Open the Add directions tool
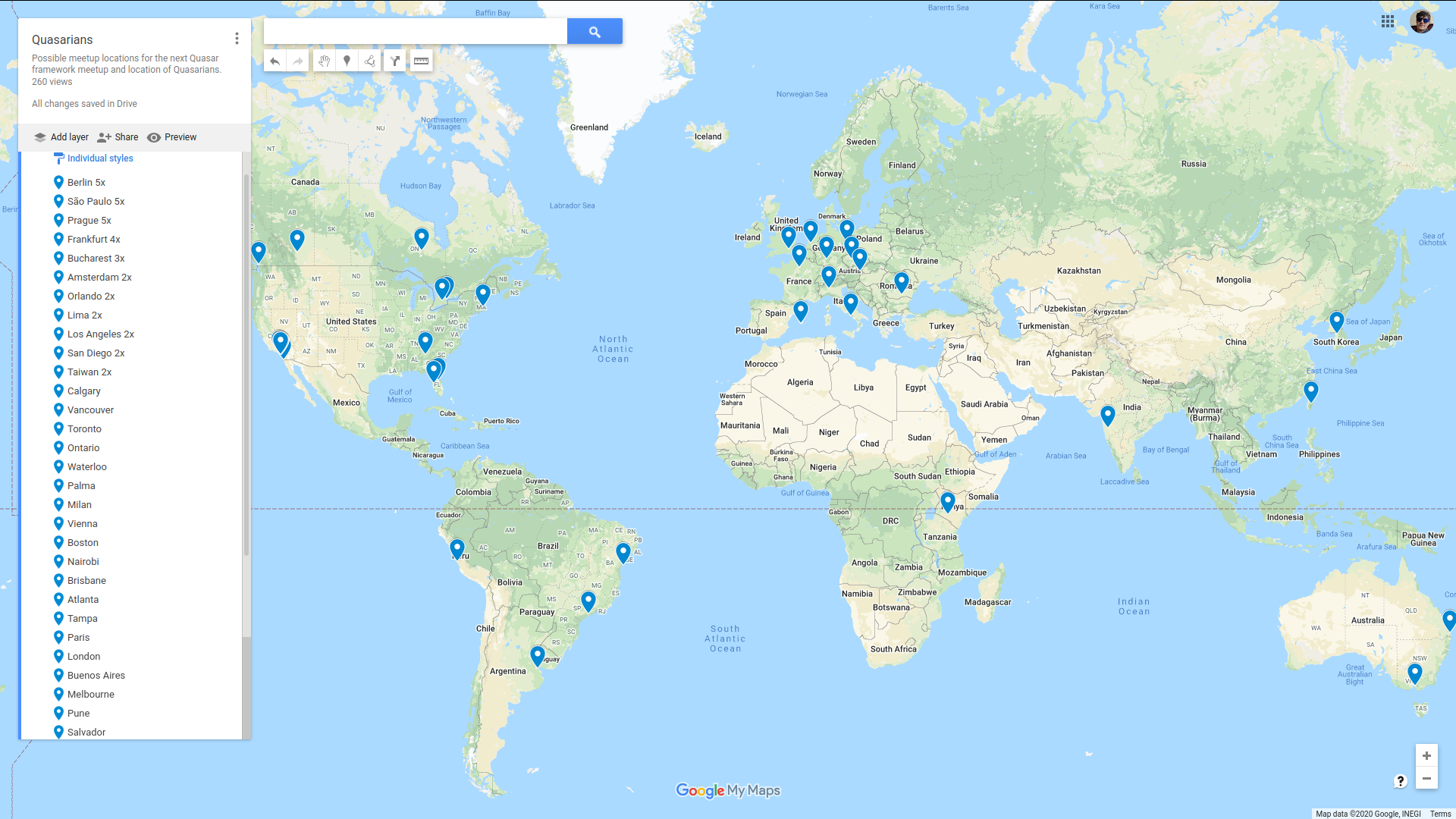This screenshot has width=1456, height=819. (x=395, y=61)
